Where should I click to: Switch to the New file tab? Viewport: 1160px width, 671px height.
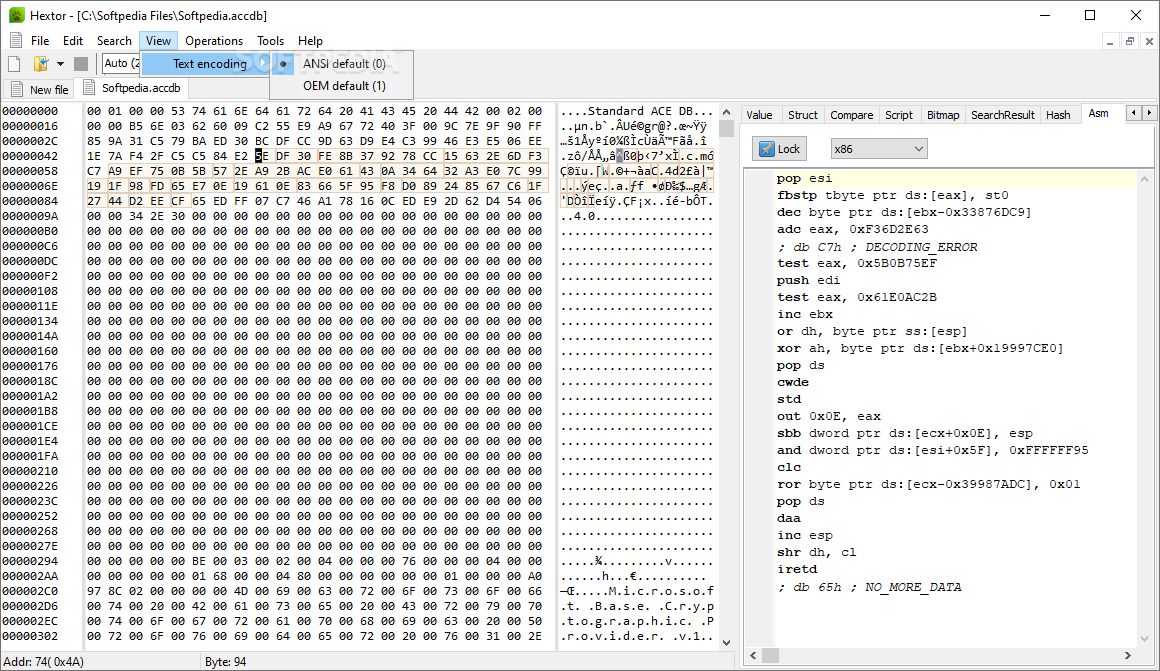pyautogui.click(x=40, y=90)
